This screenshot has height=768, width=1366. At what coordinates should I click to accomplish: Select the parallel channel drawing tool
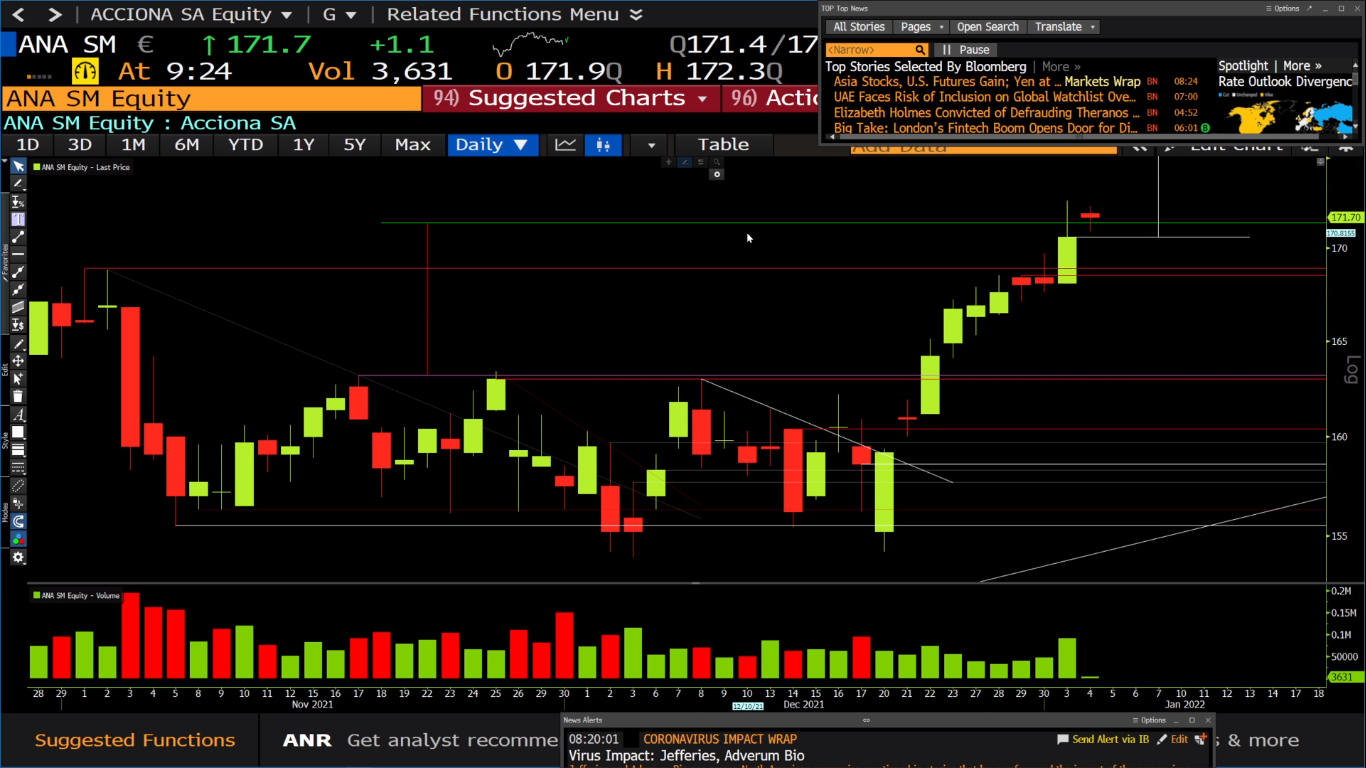pos(18,308)
